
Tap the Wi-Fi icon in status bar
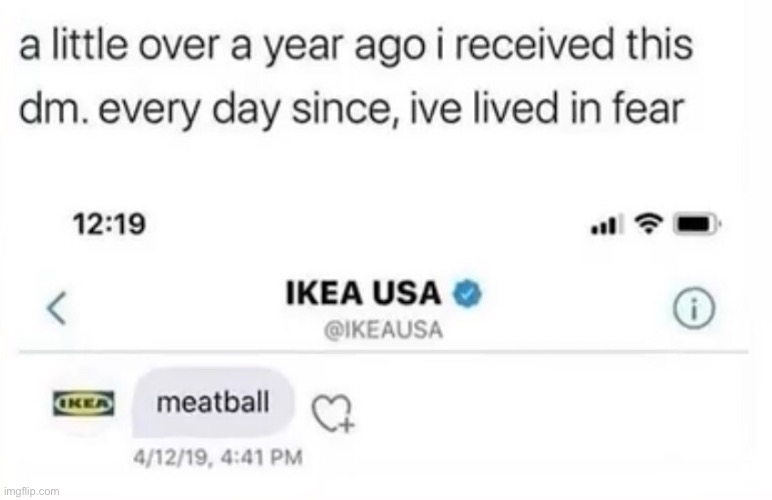pos(649,224)
